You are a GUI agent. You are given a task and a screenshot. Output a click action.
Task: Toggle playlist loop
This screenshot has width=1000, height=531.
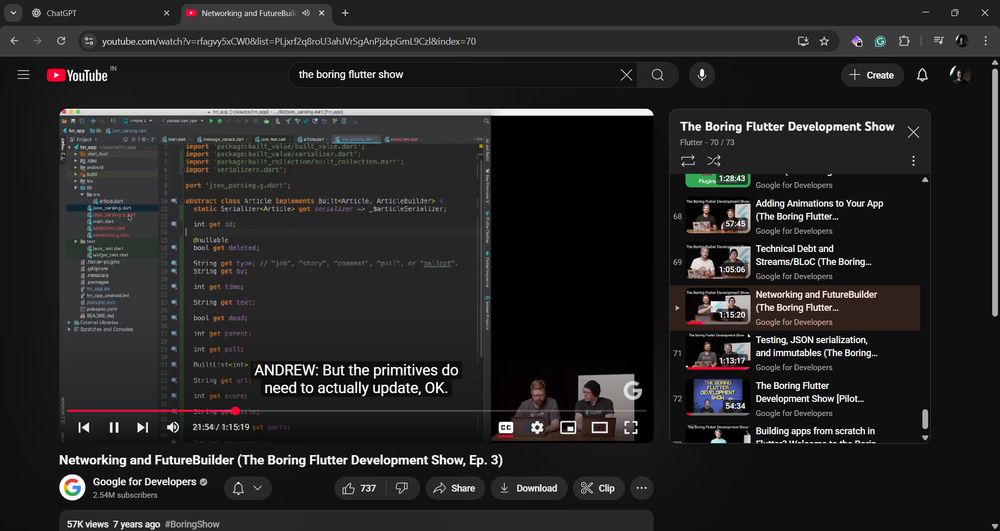tap(688, 161)
